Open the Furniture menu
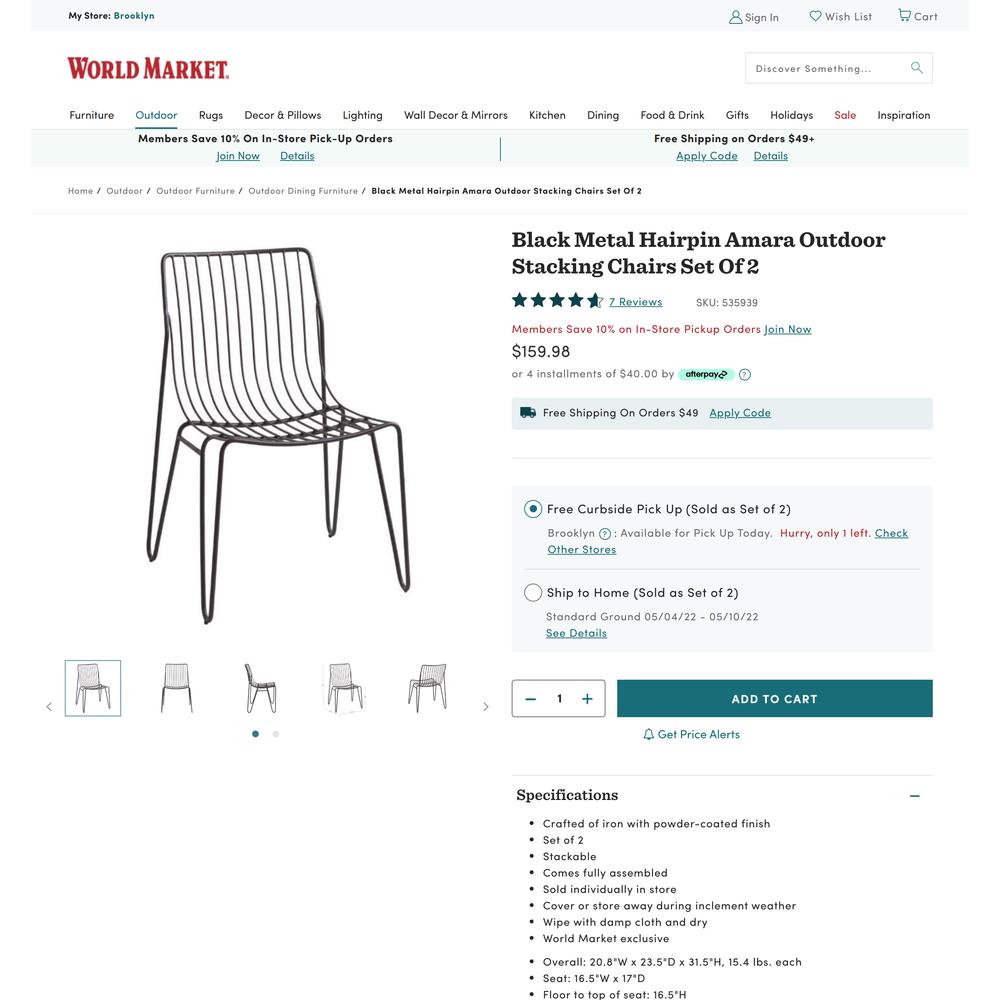Screen dimensions: 1000x1000 (x=92, y=115)
